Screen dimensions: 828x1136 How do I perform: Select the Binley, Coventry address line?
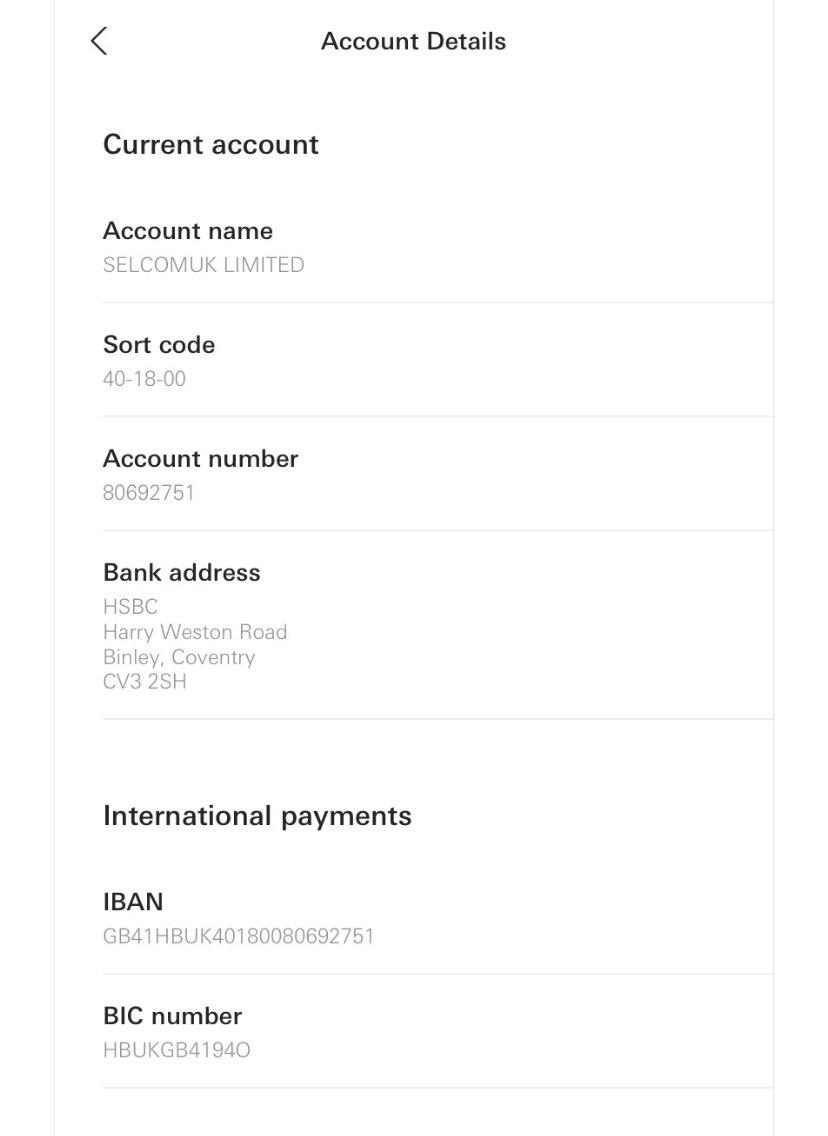tap(179, 657)
